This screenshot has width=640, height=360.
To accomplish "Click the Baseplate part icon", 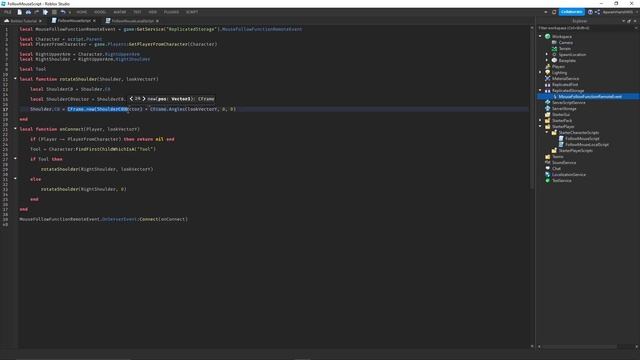I will click(554, 60).
